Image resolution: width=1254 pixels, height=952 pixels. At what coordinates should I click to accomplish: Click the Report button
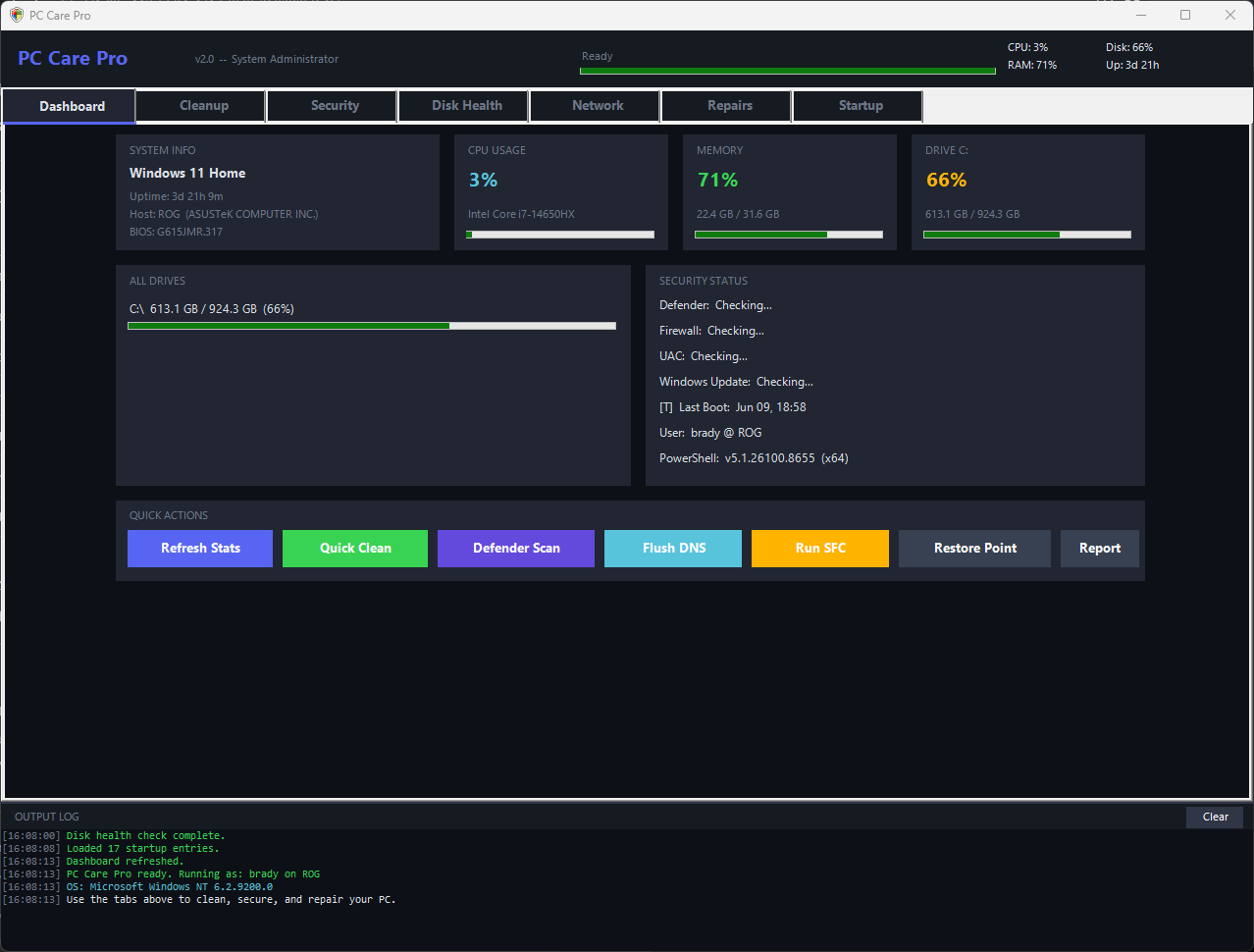(x=1100, y=549)
